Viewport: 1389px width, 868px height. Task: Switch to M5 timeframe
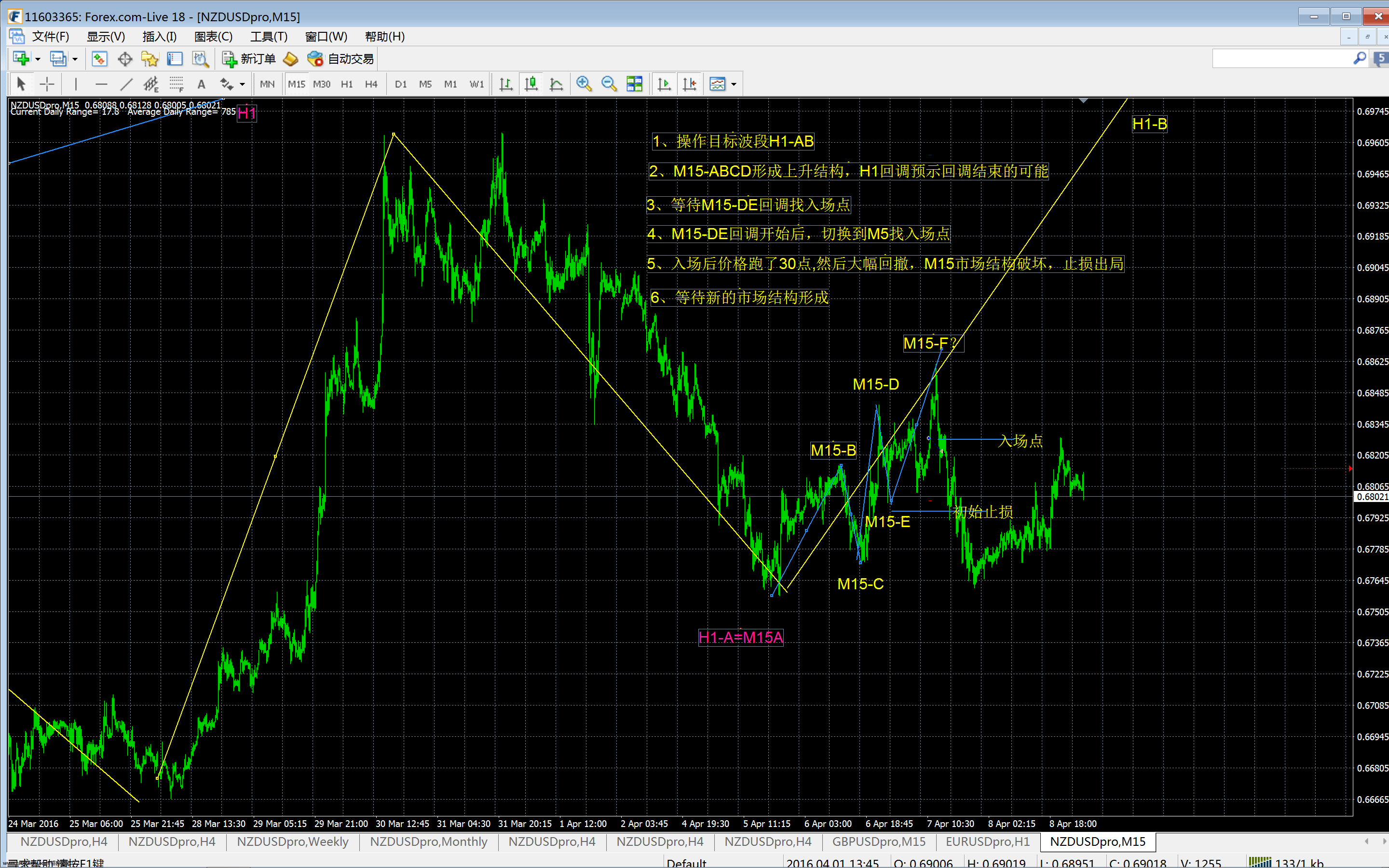[425, 84]
